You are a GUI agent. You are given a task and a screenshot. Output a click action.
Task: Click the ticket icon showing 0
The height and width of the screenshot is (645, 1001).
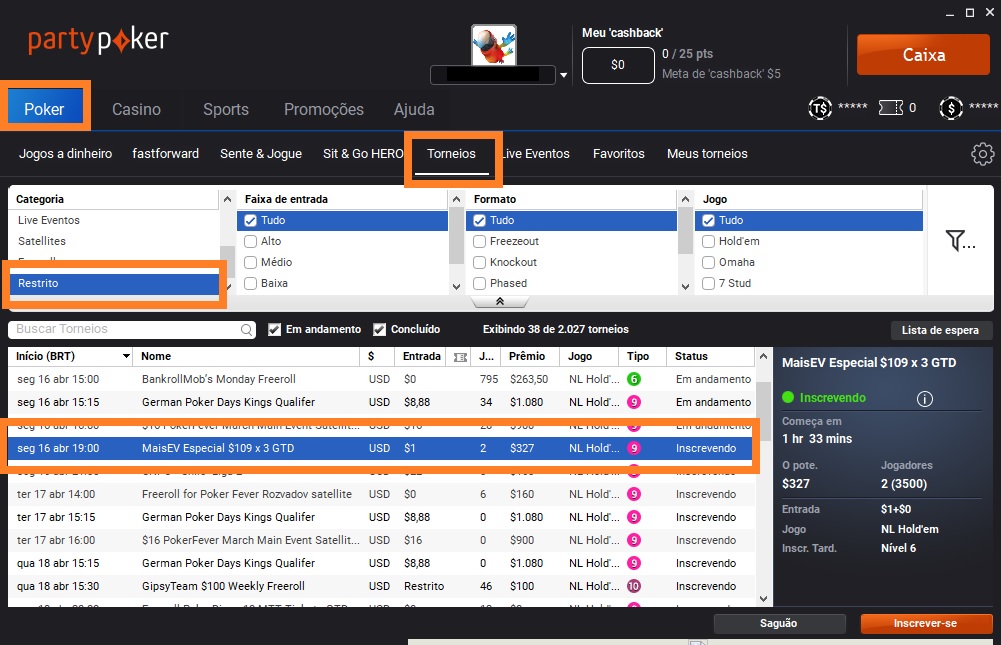click(891, 107)
